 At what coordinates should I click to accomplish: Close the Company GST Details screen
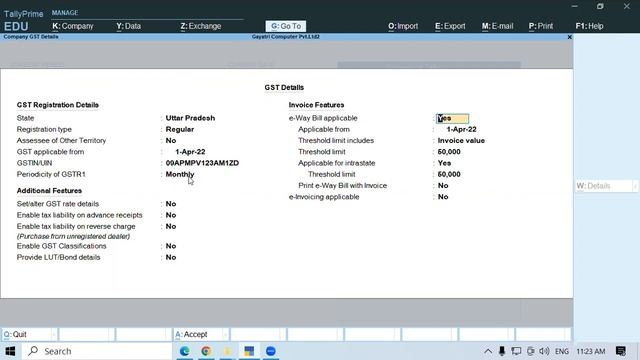pos(569,37)
